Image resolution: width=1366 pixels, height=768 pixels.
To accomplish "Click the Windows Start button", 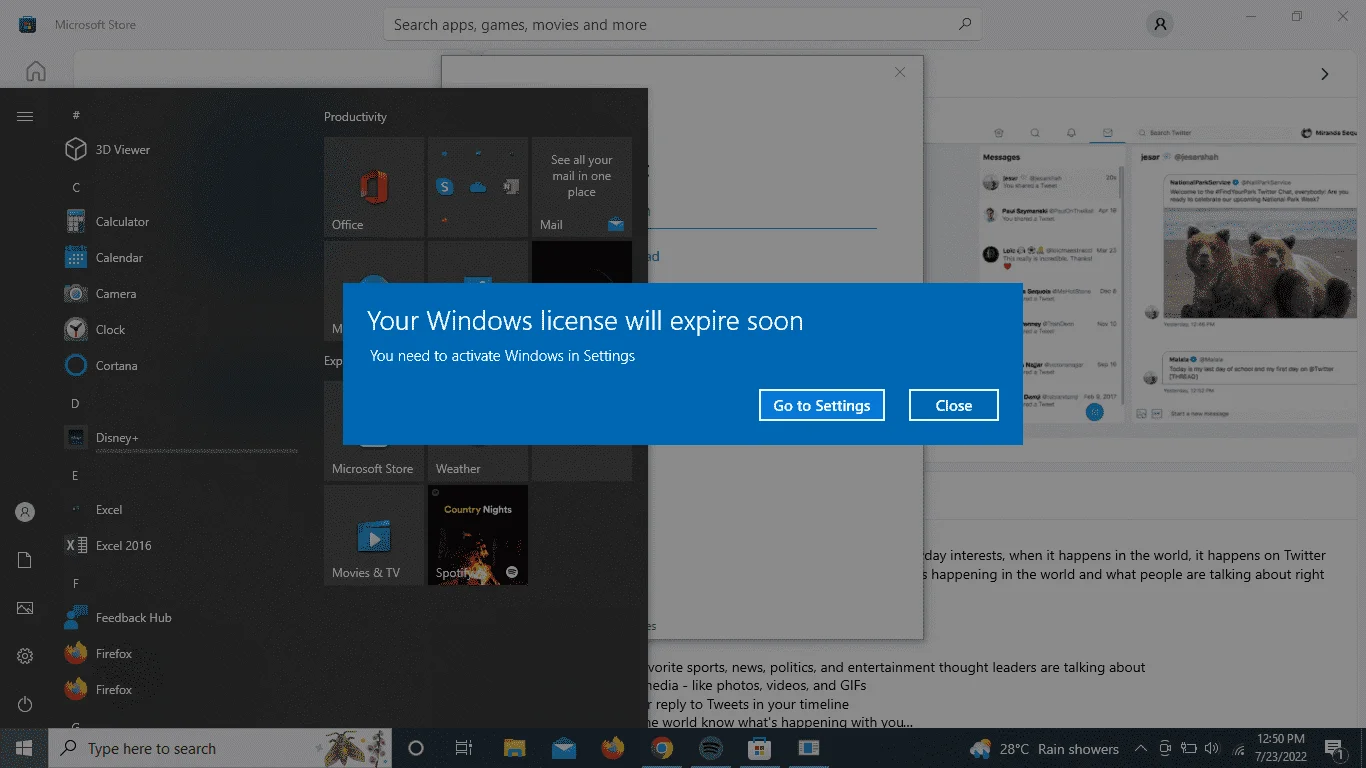I will (24, 748).
